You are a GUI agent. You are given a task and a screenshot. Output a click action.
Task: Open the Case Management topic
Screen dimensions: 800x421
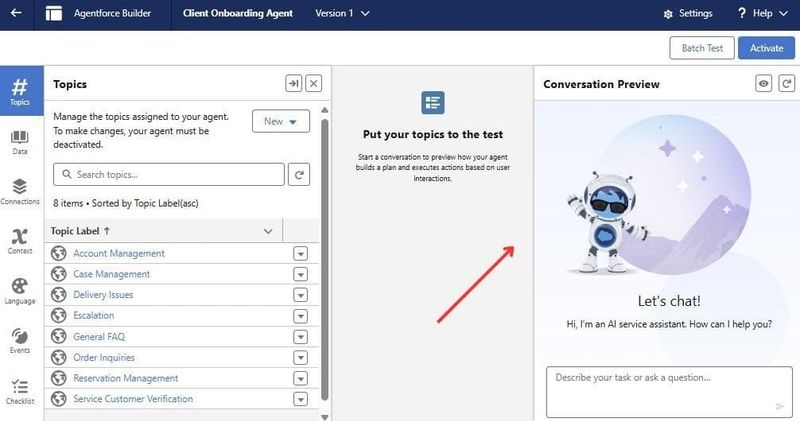click(111, 274)
